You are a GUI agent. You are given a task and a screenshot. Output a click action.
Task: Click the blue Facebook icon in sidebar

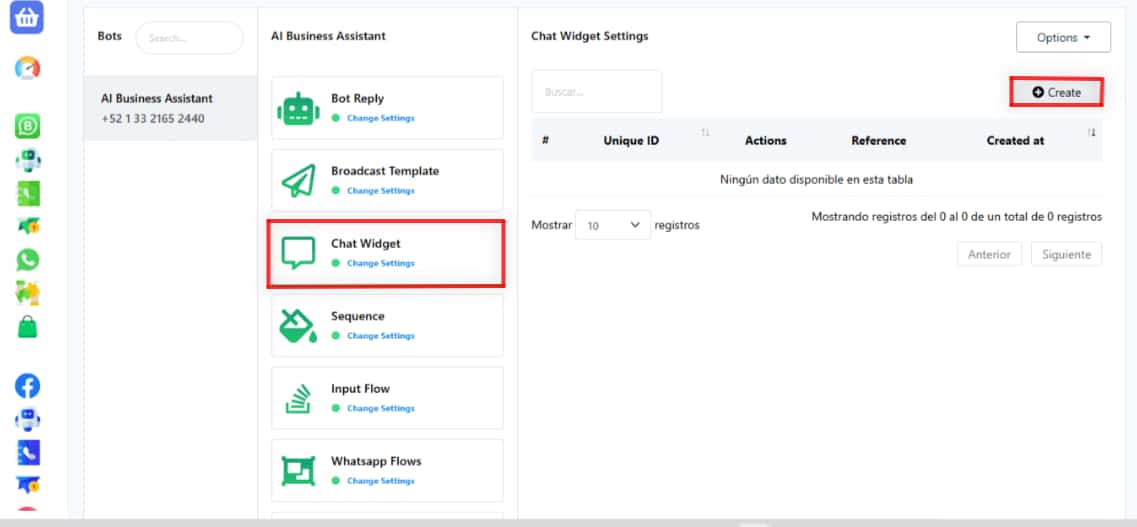[x=28, y=386]
